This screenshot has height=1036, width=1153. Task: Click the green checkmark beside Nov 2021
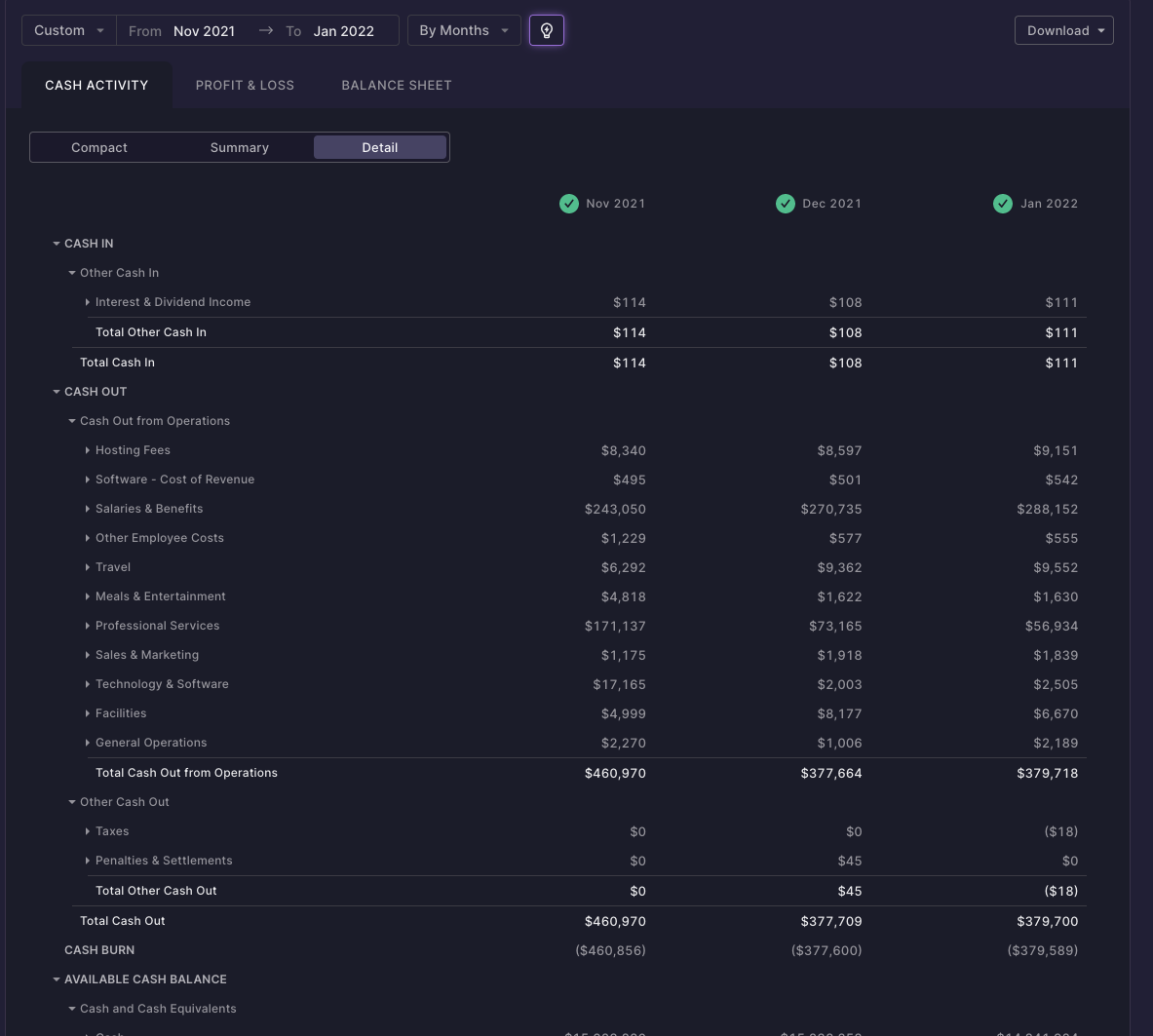(569, 204)
